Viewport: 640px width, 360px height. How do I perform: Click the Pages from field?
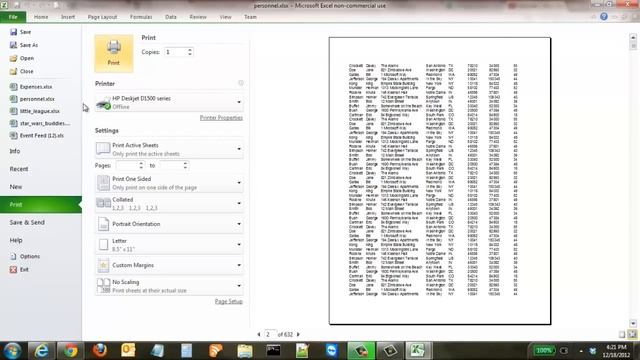point(127,165)
